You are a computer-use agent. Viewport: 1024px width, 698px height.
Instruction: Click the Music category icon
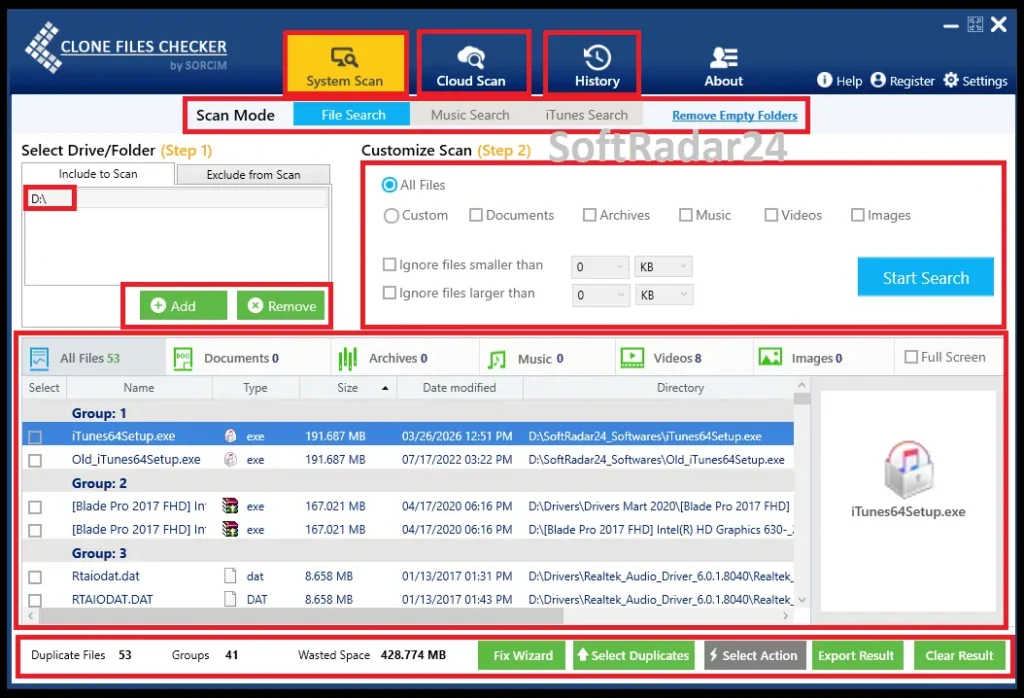(x=497, y=359)
